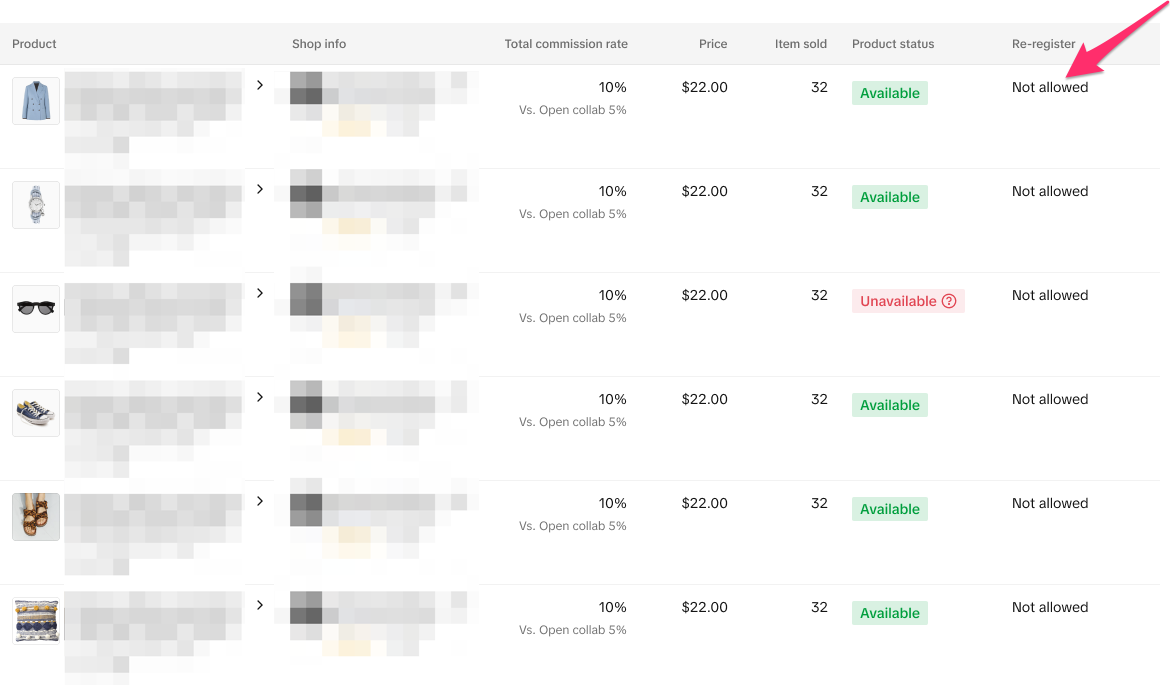The image size is (1170, 689).
Task: Expand the blazer product row chevron
Action: tap(260, 85)
